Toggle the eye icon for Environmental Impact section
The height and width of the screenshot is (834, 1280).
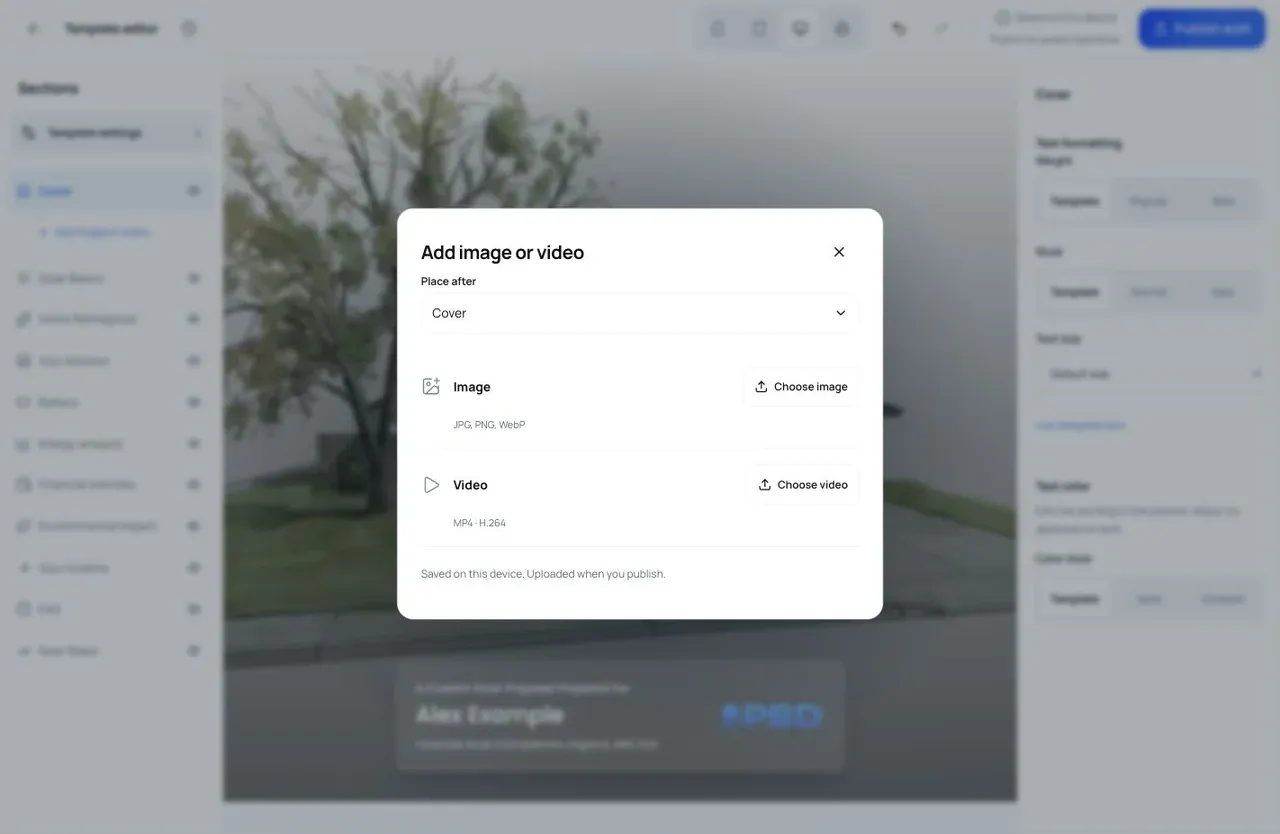[x=193, y=526]
